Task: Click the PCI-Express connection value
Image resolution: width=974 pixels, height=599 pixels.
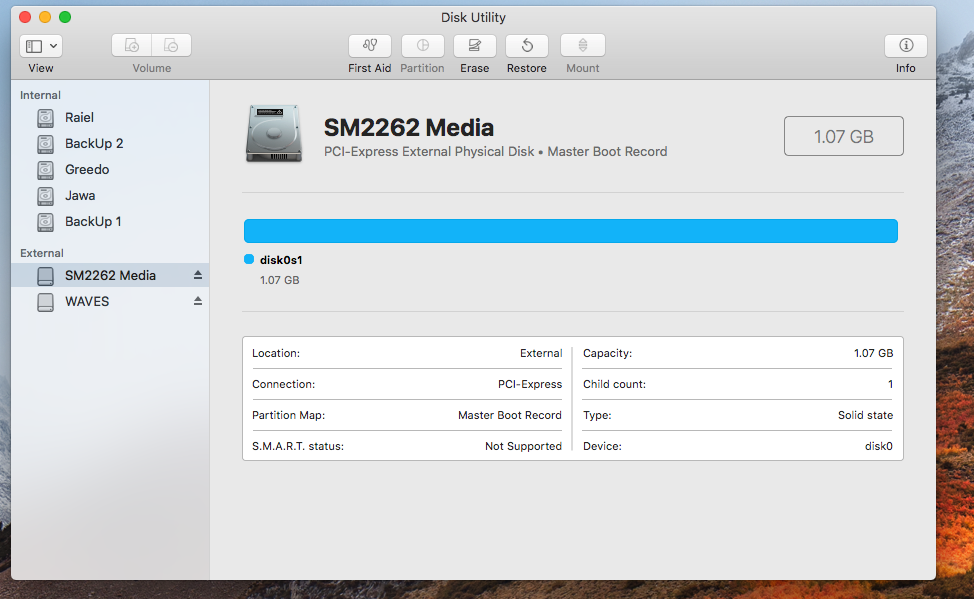Action: click(530, 384)
